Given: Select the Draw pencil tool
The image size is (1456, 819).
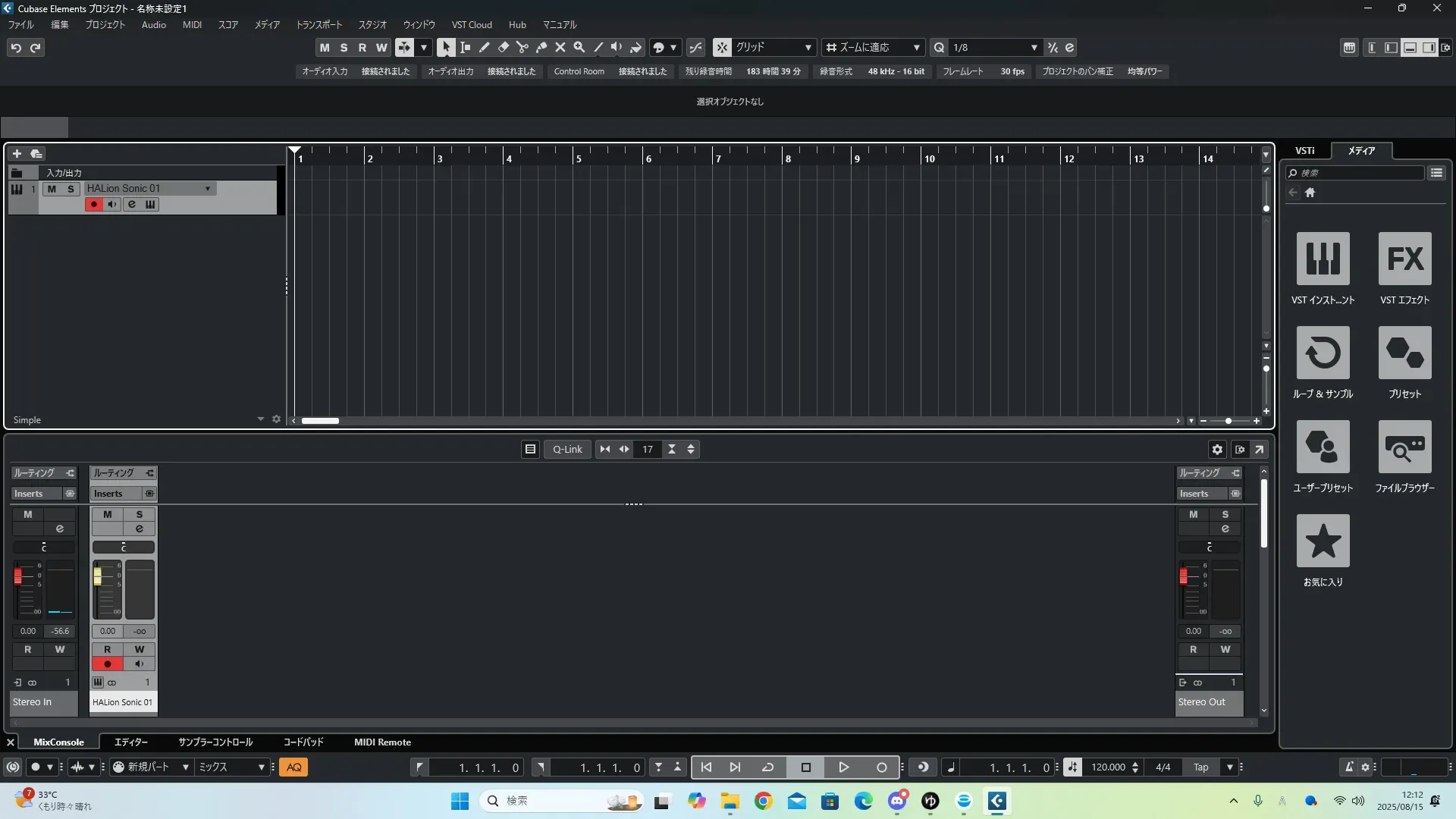Looking at the screenshot, I should point(484,47).
